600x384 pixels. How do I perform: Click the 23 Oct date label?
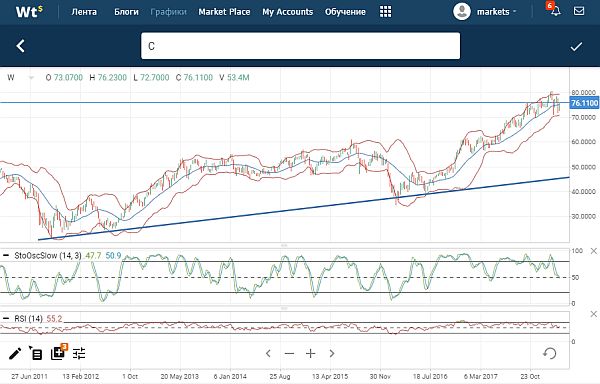pos(530,376)
